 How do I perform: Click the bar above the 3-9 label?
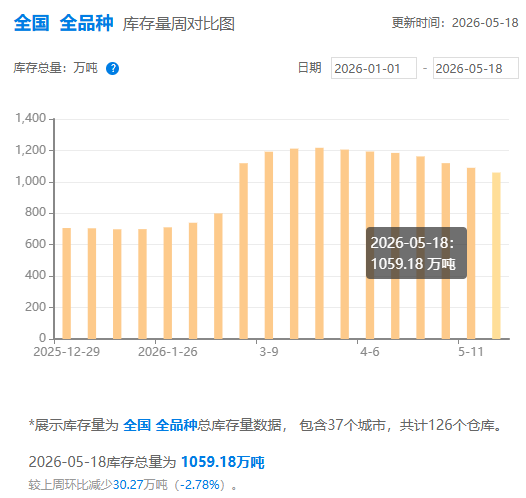pos(269,245)
